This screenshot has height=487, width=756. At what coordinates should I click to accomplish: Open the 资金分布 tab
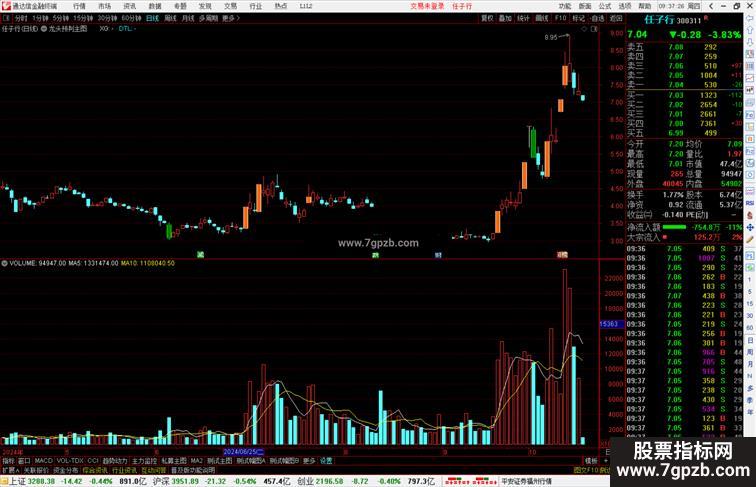(66, 470)
